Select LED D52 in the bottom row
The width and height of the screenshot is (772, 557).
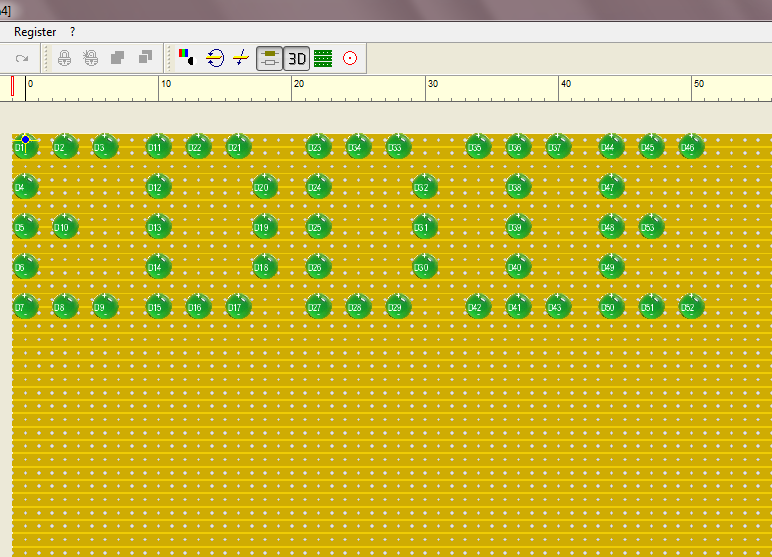pos(691,306)
